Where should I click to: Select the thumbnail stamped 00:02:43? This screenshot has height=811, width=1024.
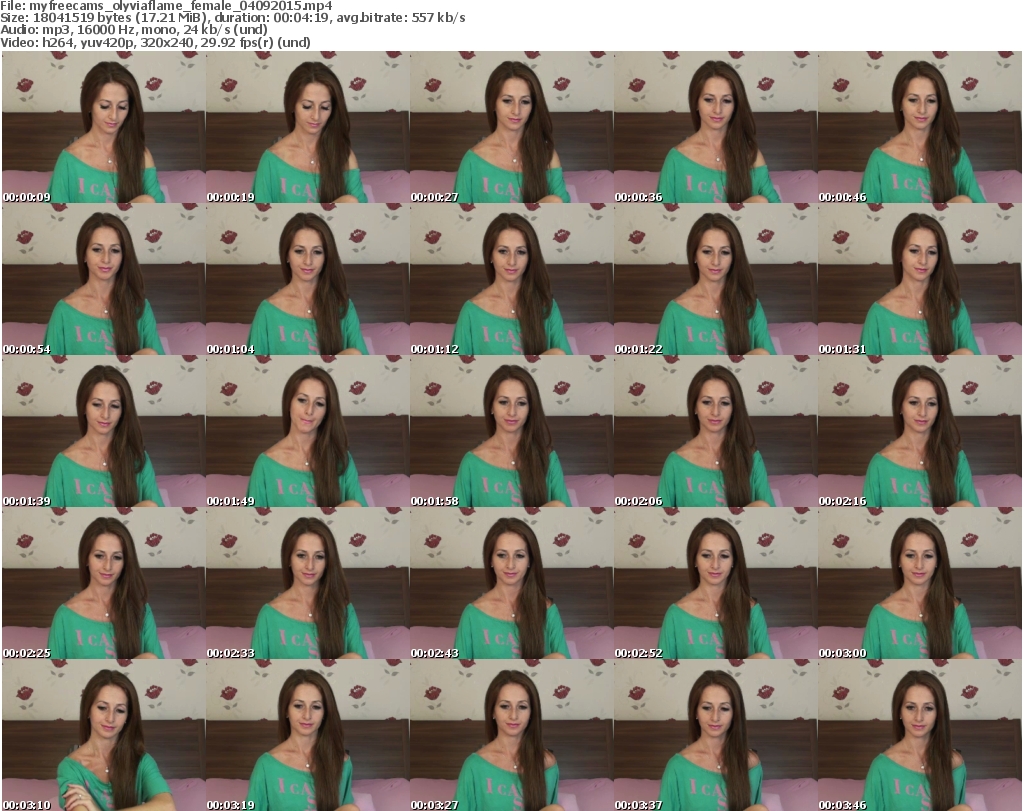[511, 584]
